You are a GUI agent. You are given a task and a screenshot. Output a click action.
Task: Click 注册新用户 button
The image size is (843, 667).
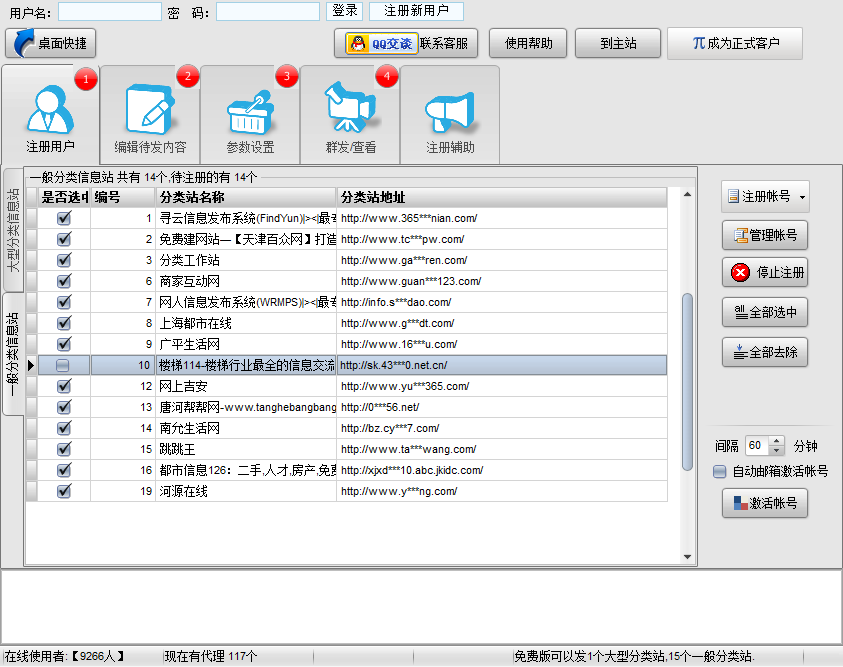click(416, 11)
